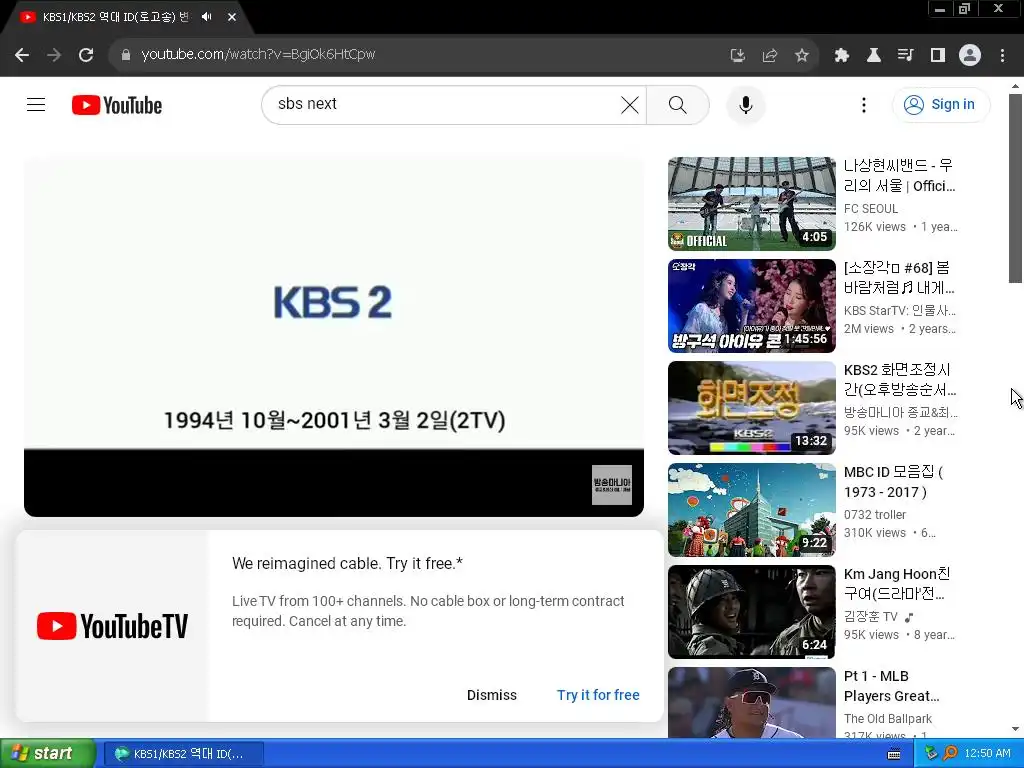Screen dimensions: 1024x768
Task: Open YouTube settings three-dot menu
Action: coord(864,105)
